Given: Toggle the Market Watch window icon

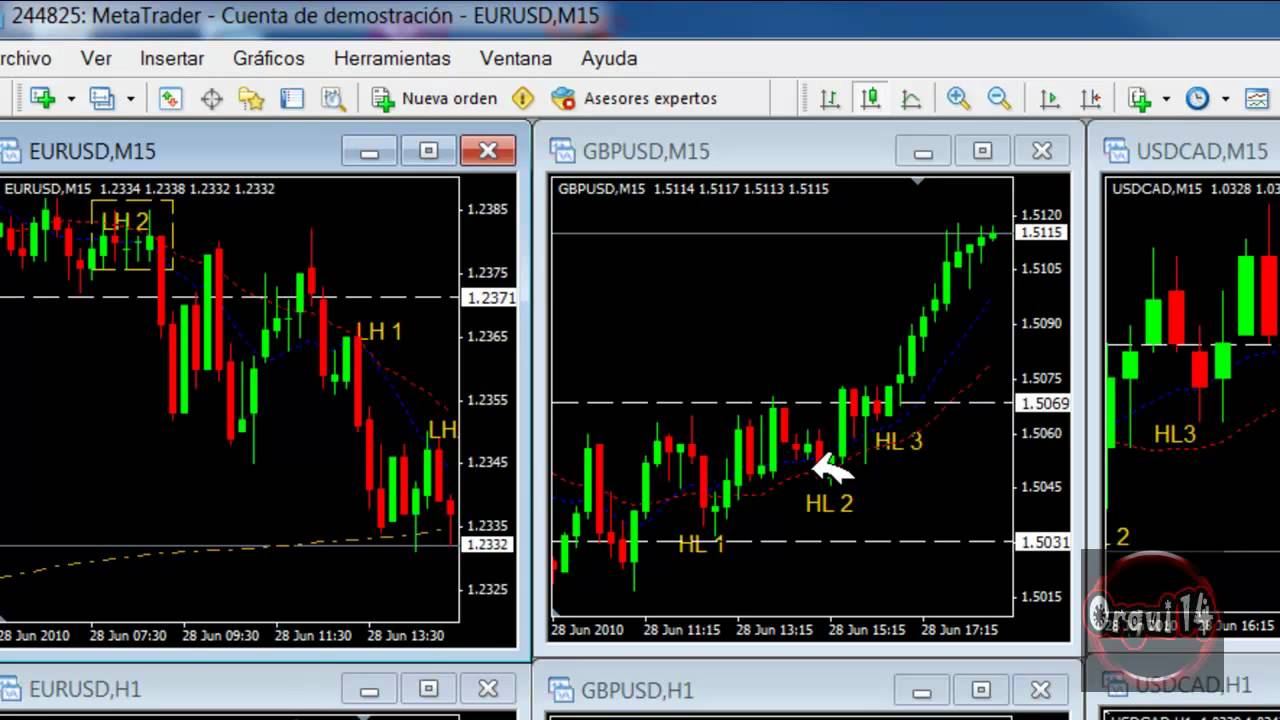Looking at the screenshot, I should 171,98.
